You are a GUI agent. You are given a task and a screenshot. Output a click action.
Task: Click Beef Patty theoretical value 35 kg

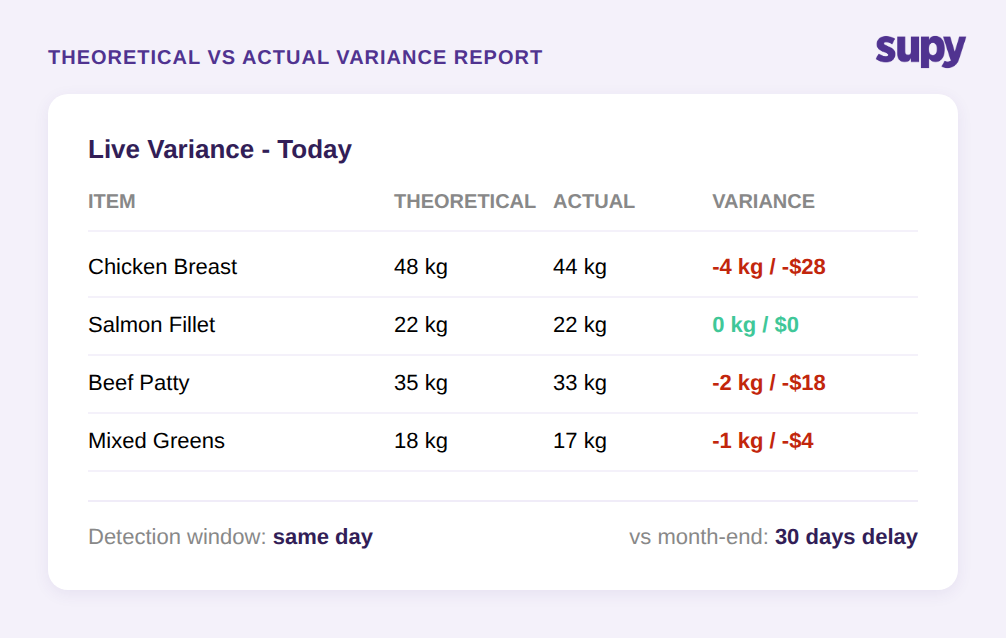[421, 383]
